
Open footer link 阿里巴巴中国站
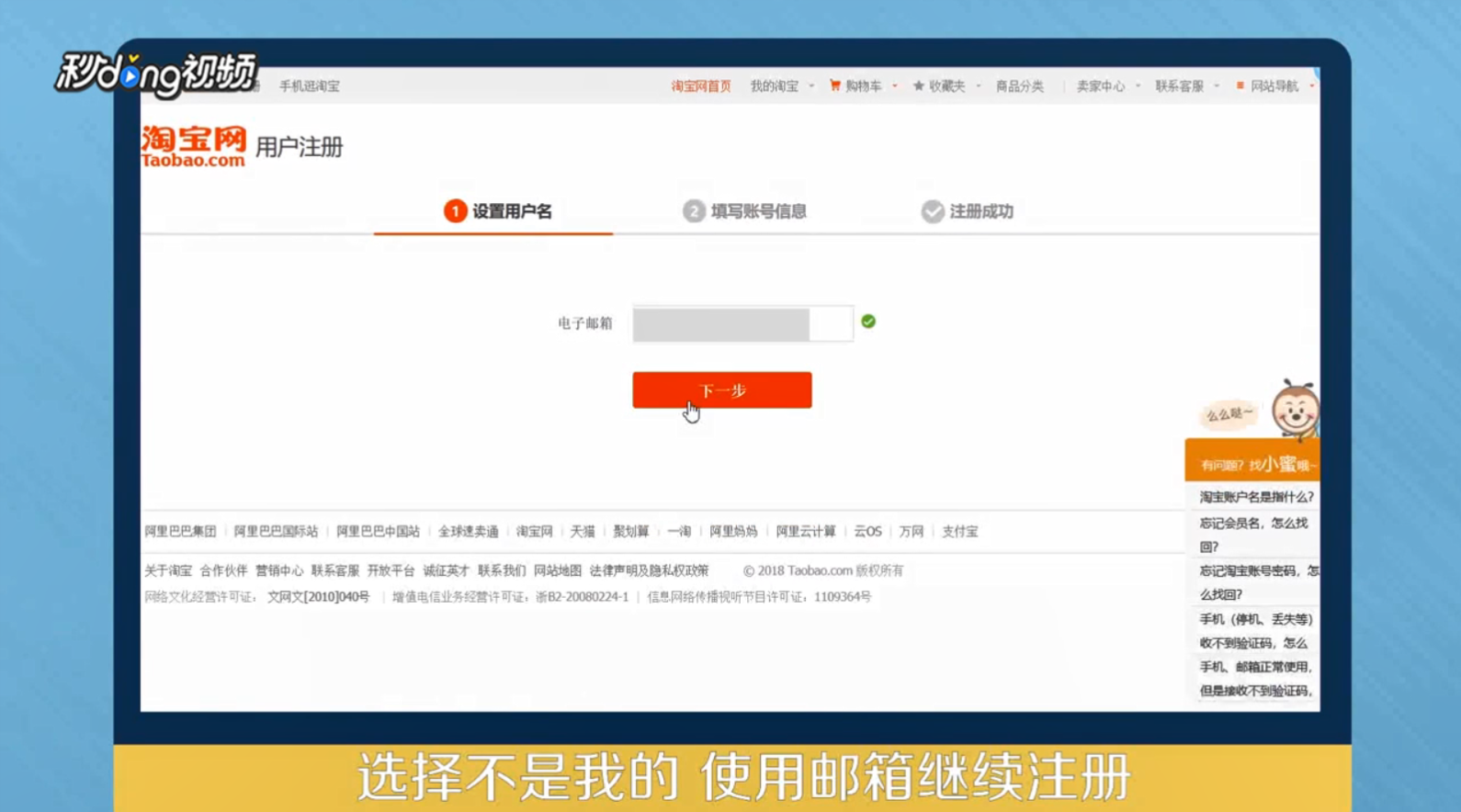click(378, 532)
